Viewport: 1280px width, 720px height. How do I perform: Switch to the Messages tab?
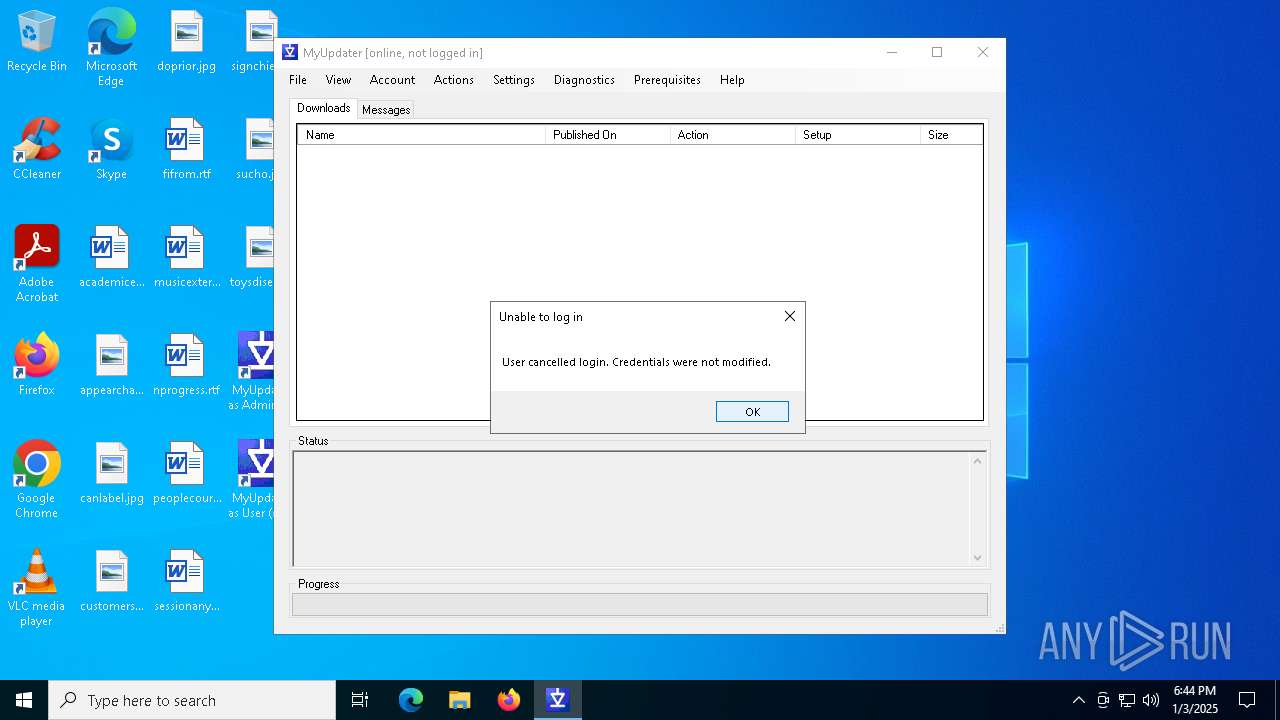(x=386, y=110)
